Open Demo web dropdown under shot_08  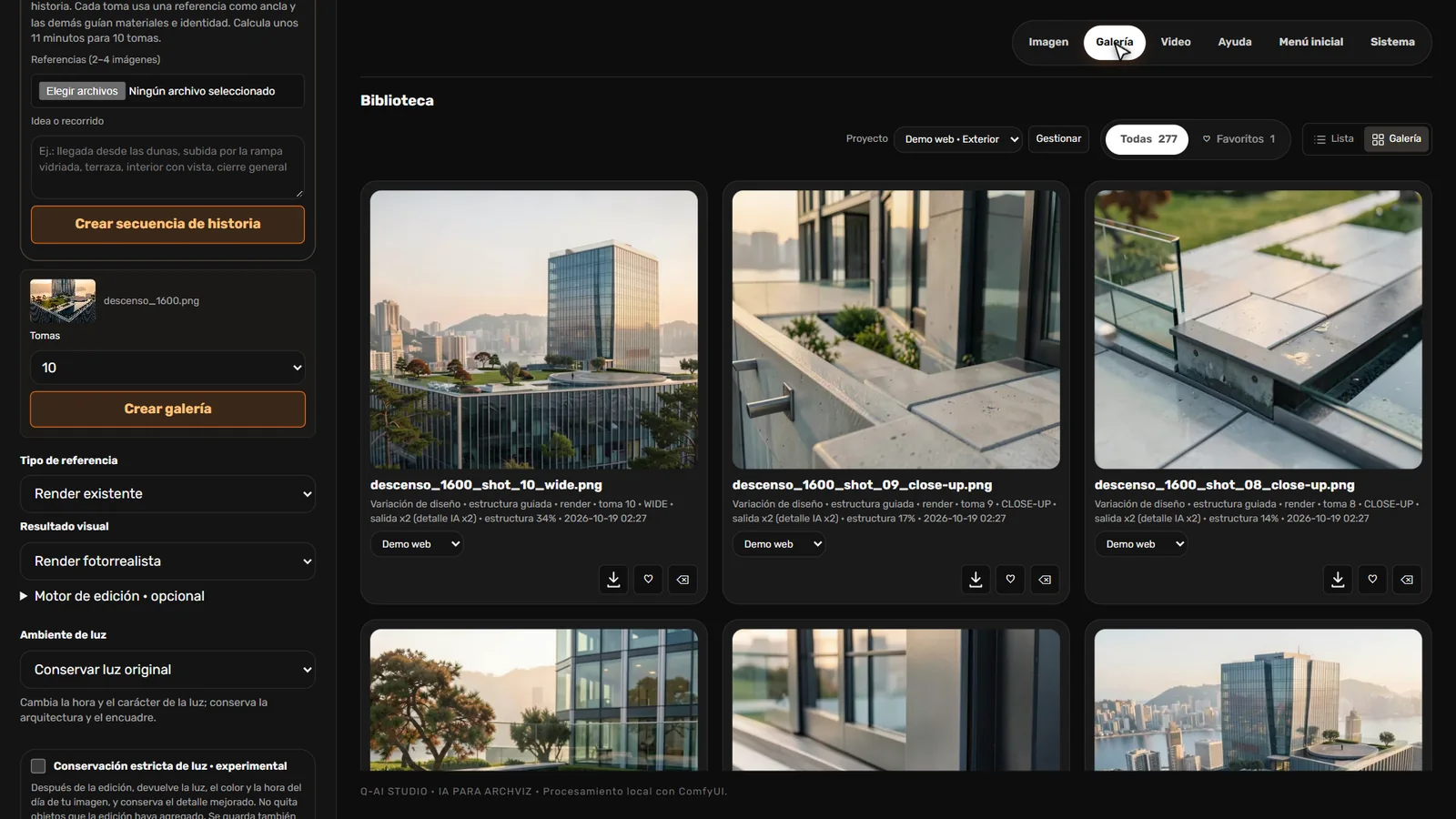click(x=1141, y=544)
